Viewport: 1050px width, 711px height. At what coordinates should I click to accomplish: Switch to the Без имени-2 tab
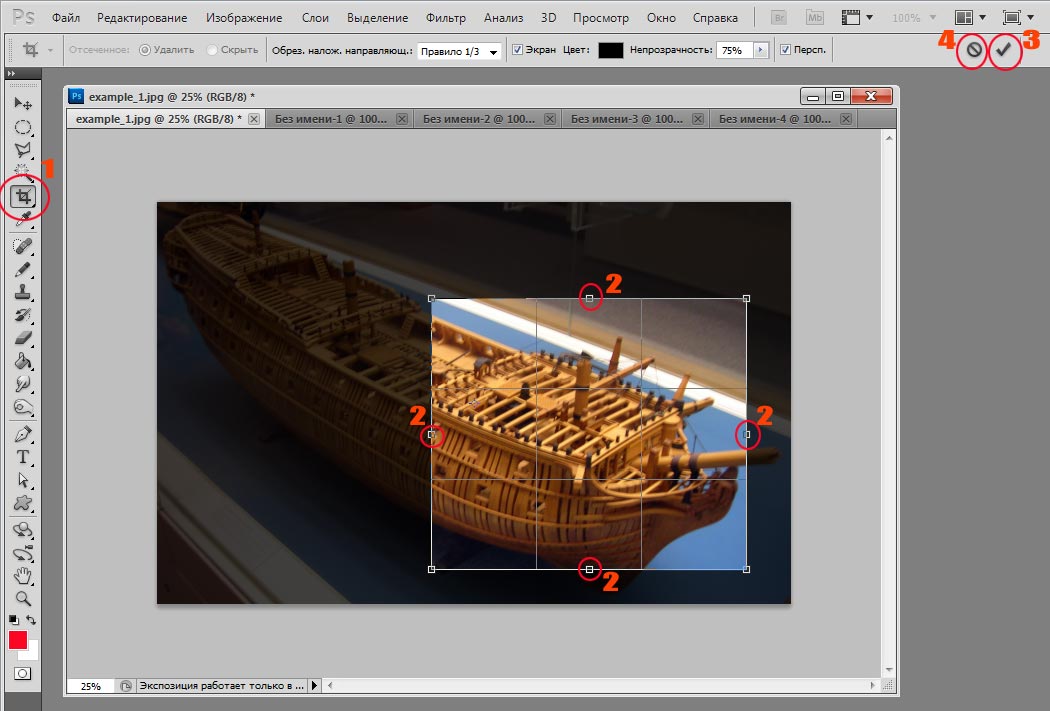[x=478, y=119]
